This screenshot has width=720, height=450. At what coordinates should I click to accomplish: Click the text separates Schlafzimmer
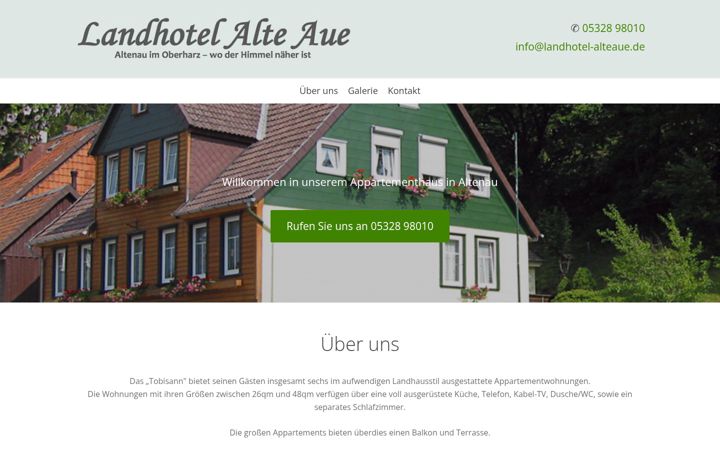pyautogui.click(x=360, y=407)
